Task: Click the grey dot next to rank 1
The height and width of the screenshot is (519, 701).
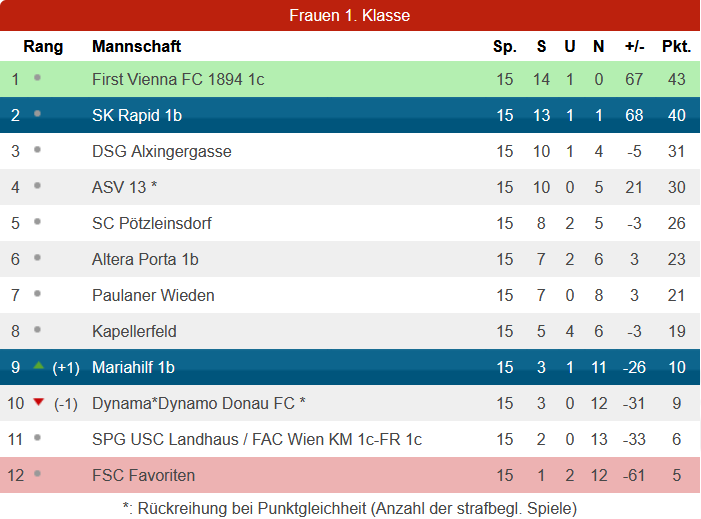Action: tap(38, 78)
